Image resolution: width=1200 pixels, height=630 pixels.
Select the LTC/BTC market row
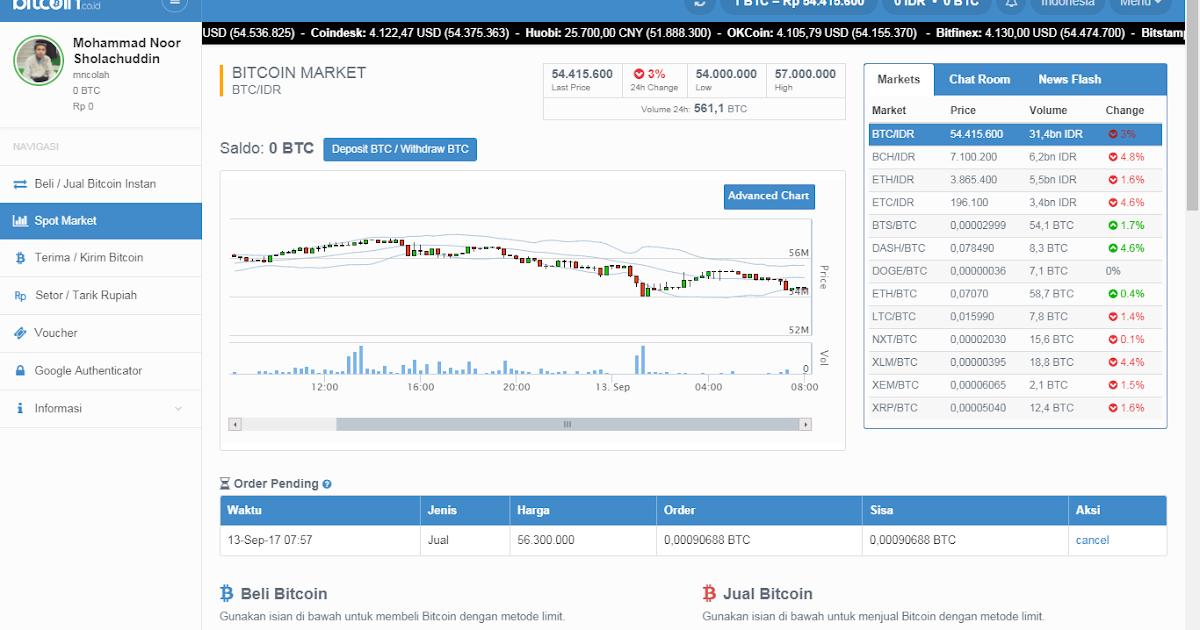pos(1016,317)
